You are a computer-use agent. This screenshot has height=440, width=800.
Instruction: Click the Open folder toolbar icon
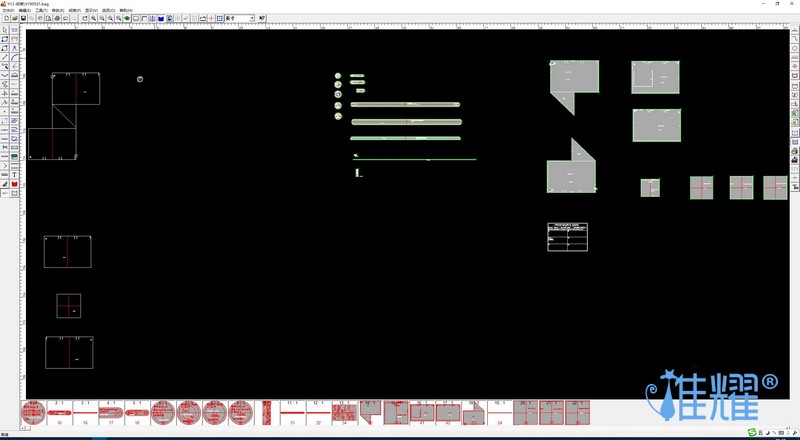[x=15, y=18]
